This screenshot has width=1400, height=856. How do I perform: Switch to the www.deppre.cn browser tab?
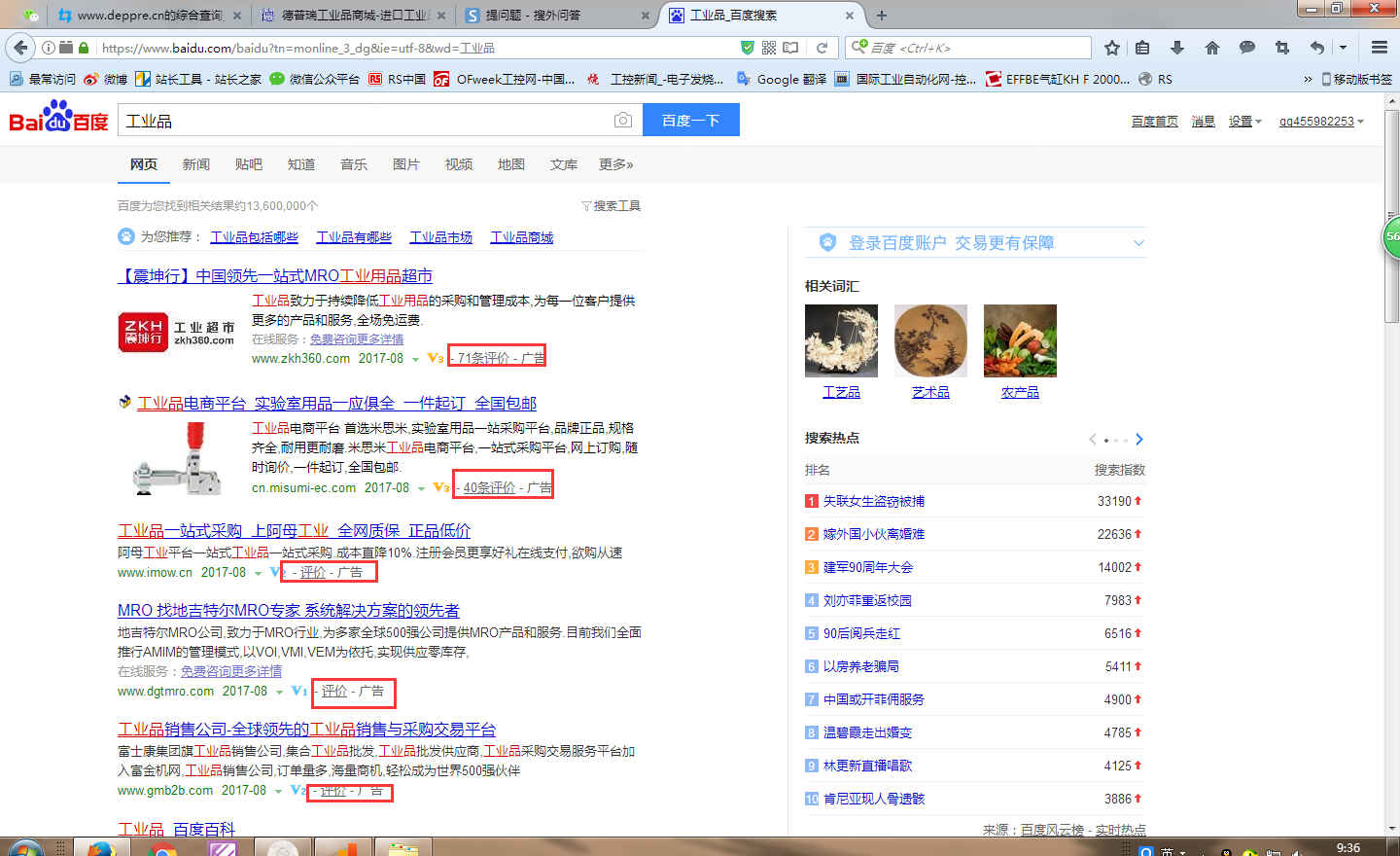point(148,16)
